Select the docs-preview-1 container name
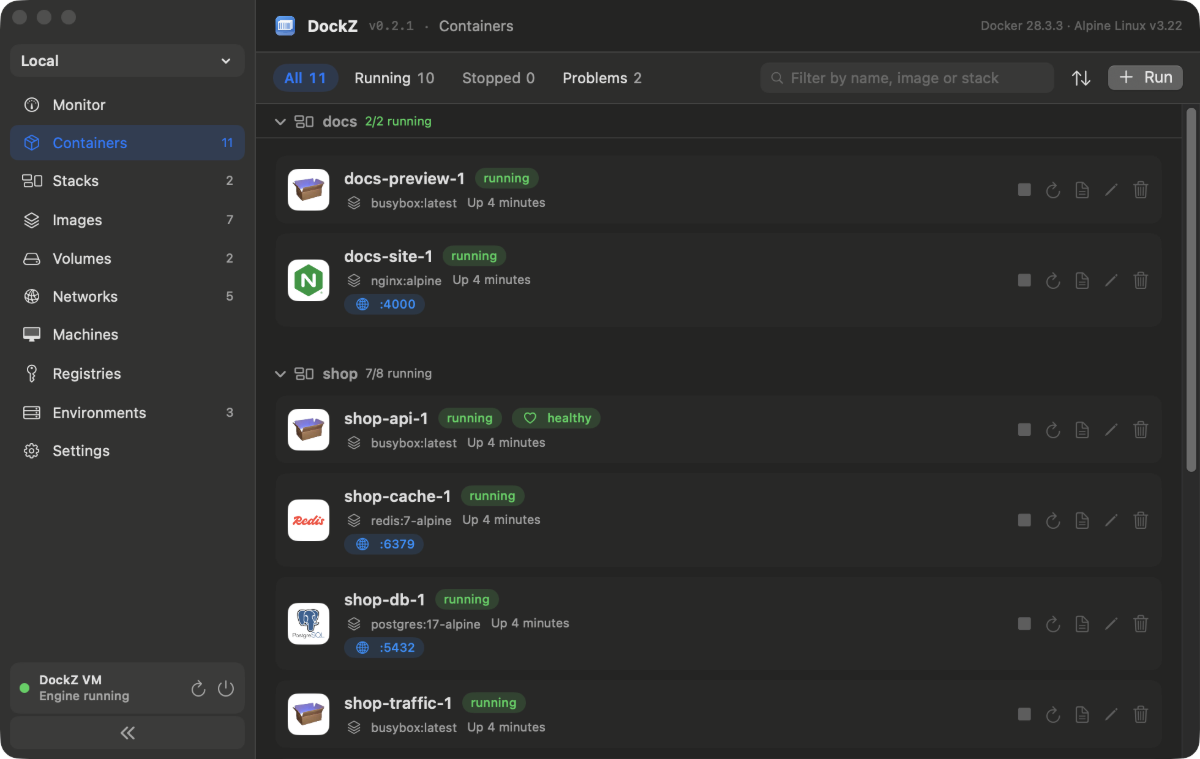Viewport: 1200px width, 759px height. click(x=404, y=179)
